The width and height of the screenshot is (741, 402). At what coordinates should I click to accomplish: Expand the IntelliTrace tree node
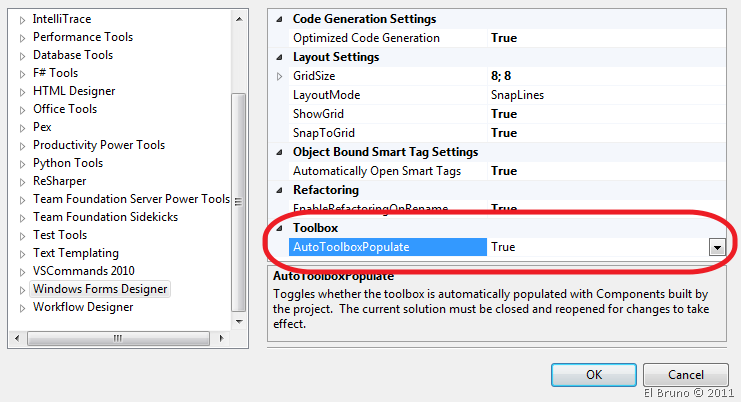tap(22, 19)
